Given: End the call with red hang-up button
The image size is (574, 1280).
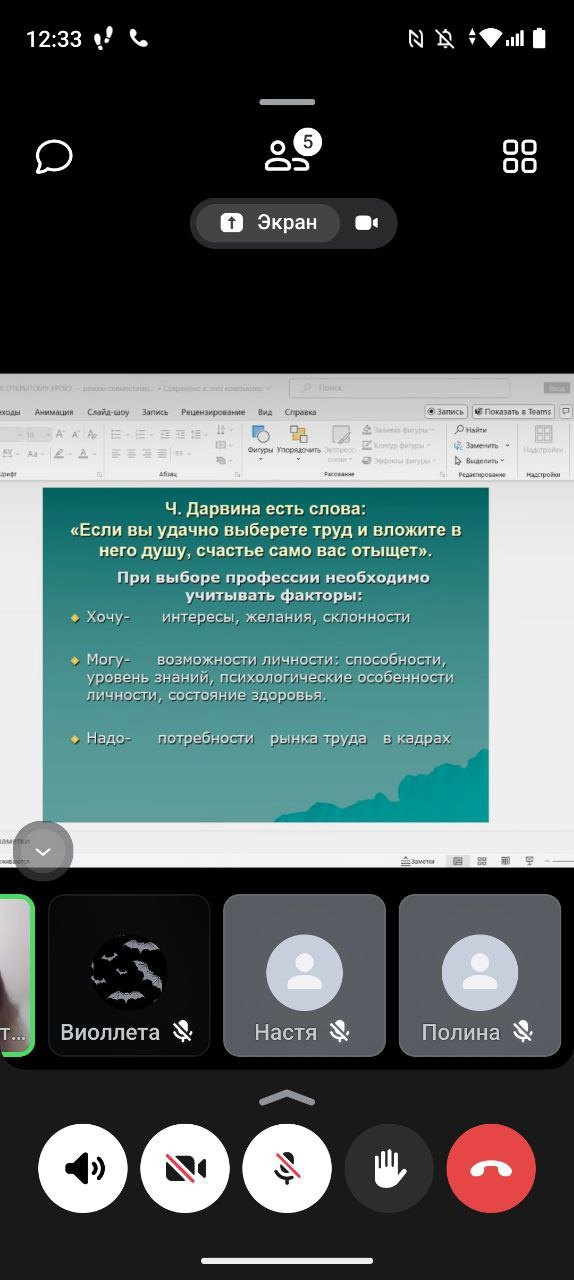Looking at the screenshot, I should pos(491,1168).
